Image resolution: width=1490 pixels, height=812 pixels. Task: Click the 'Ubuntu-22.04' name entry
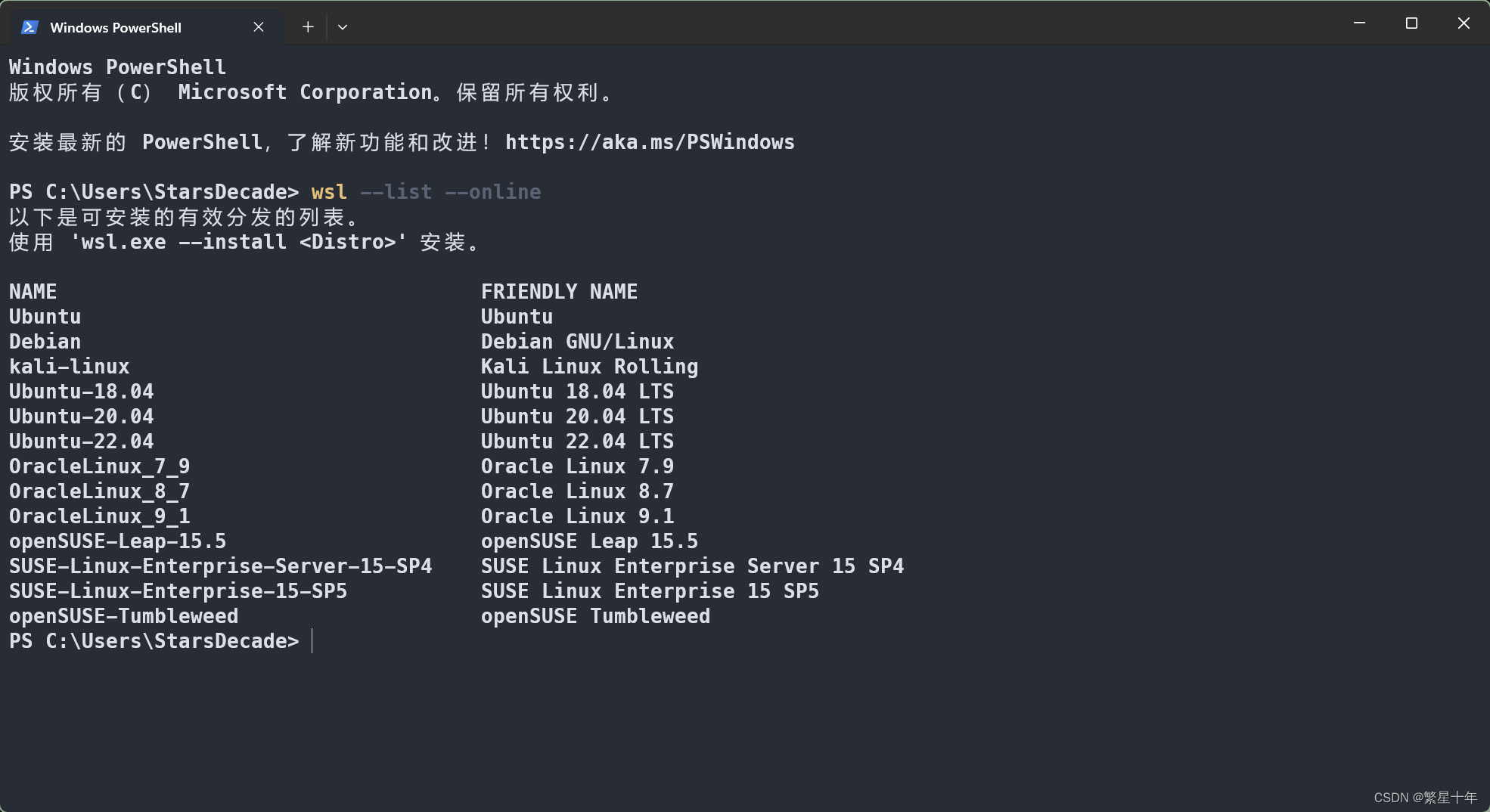pos(82,442)
